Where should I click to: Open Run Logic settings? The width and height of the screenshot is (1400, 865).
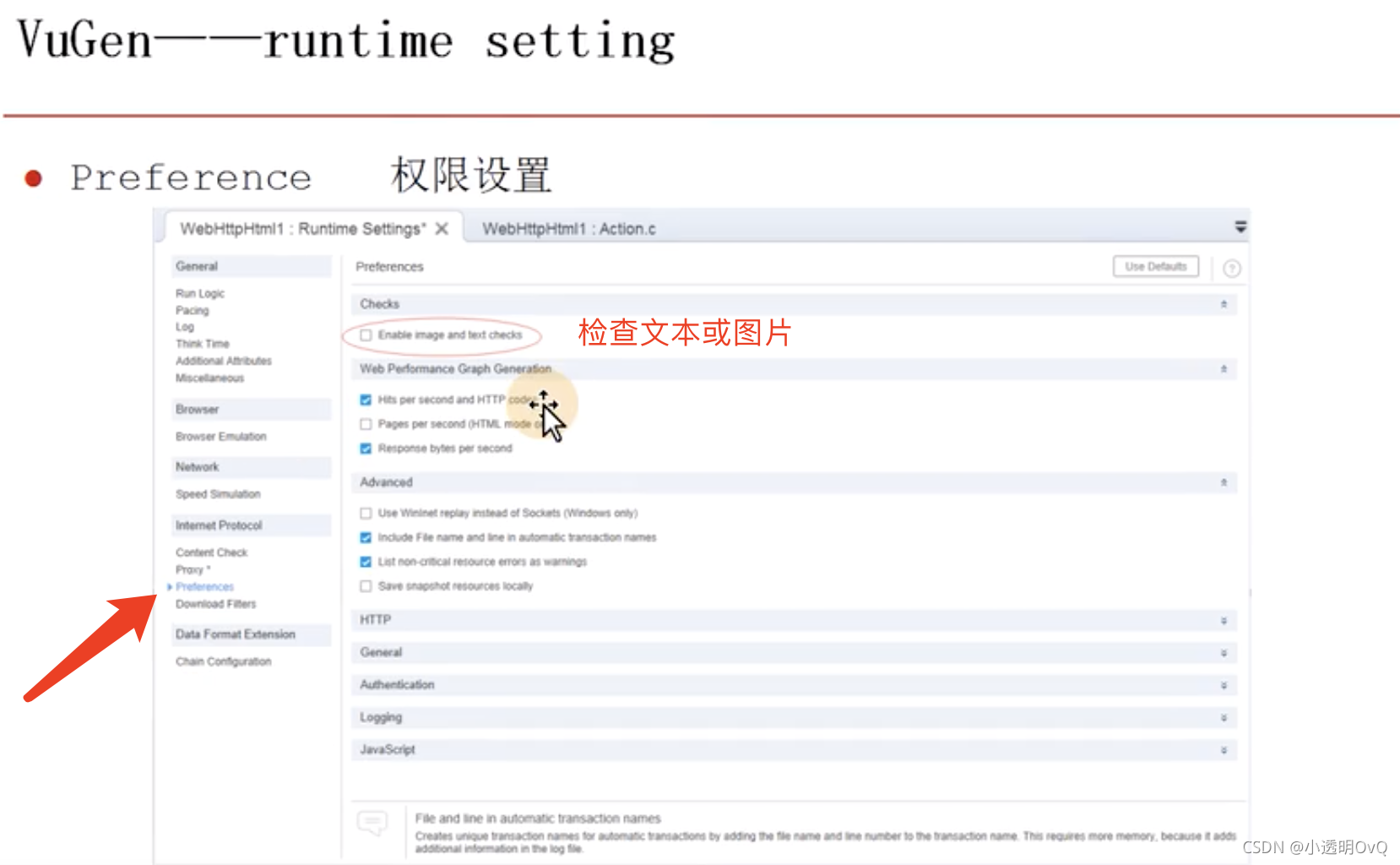200,293
